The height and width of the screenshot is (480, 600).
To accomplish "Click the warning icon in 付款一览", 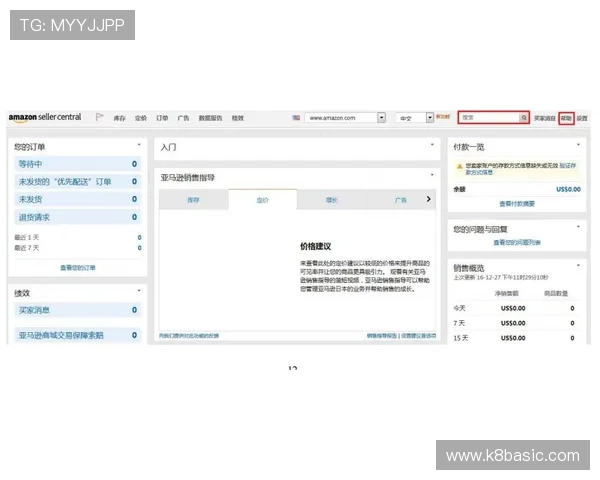I will point(460,166).
